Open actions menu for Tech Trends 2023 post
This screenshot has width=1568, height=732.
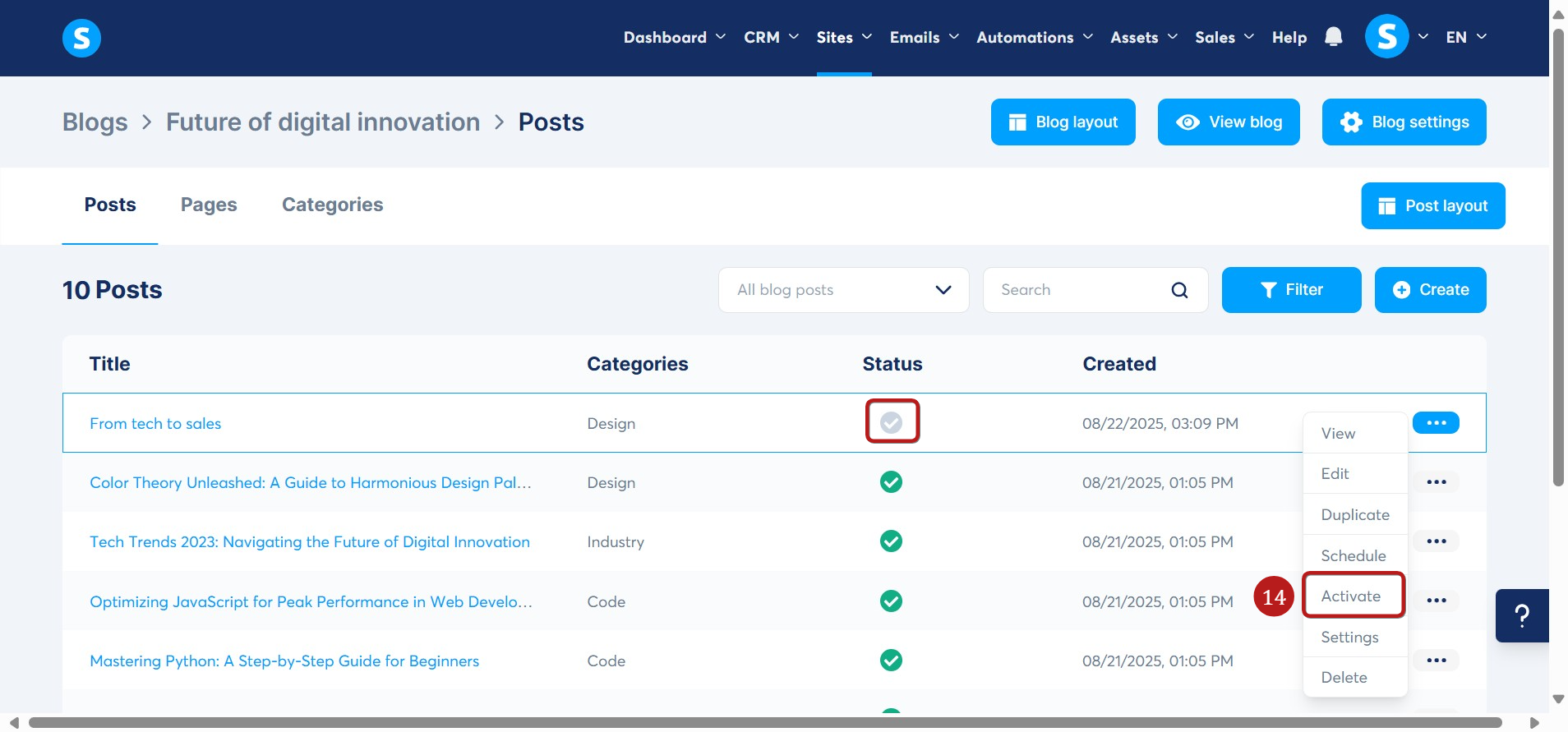tap(1436, 541)
